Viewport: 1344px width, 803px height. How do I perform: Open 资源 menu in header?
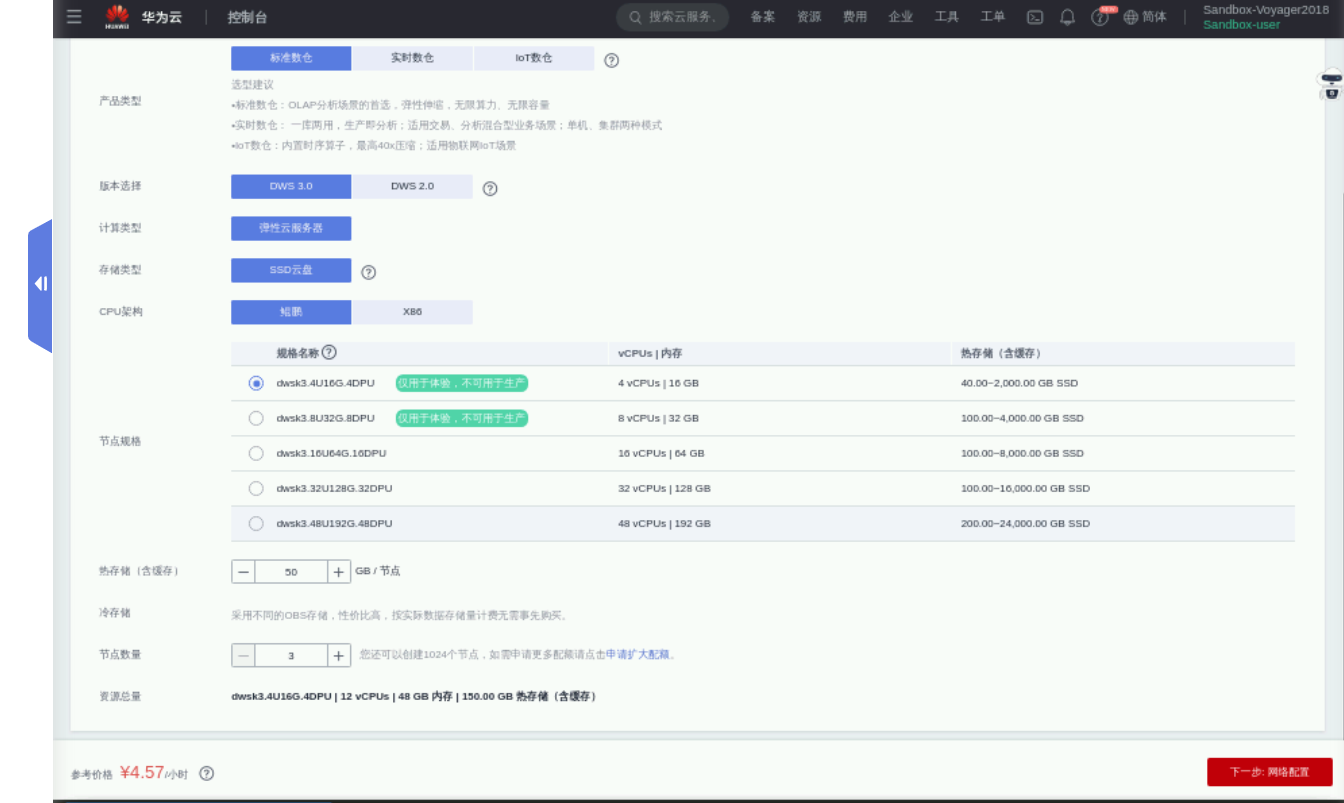(x=809, y=17)
